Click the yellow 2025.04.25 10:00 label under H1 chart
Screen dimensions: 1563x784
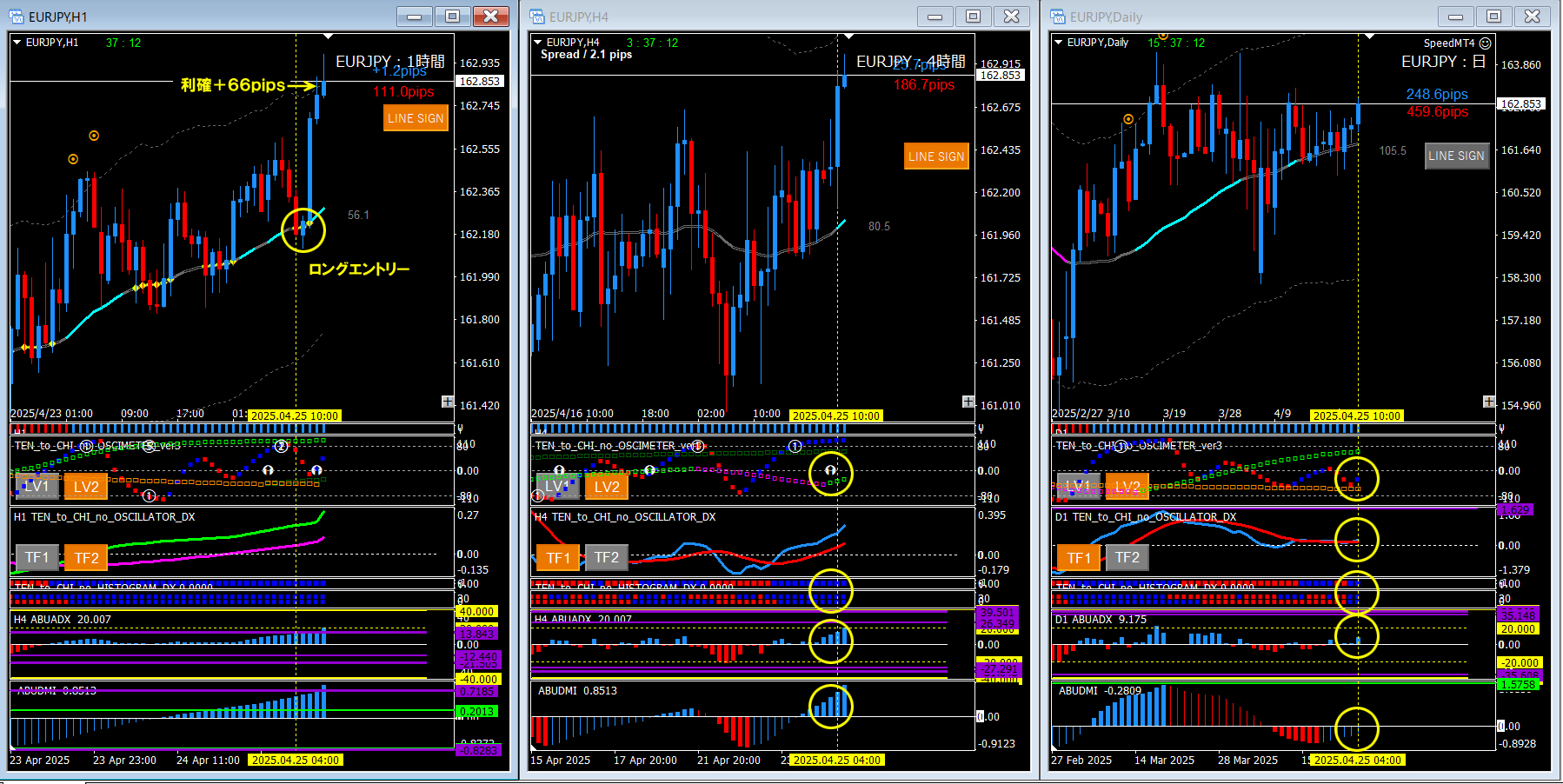coord(295,415)
